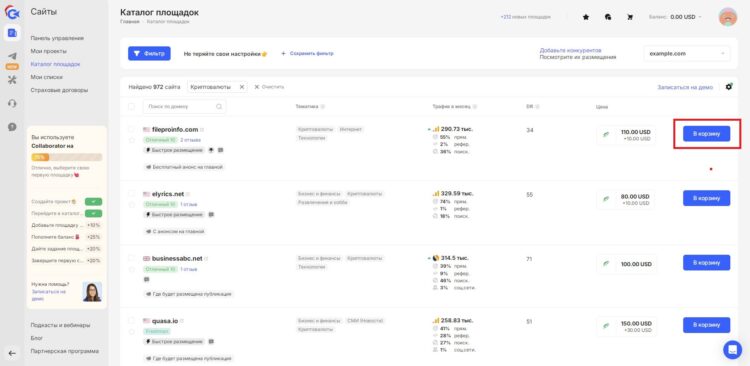Toggle favorite star for elyrics.net
750x366 pixels.
pos(131,205)
